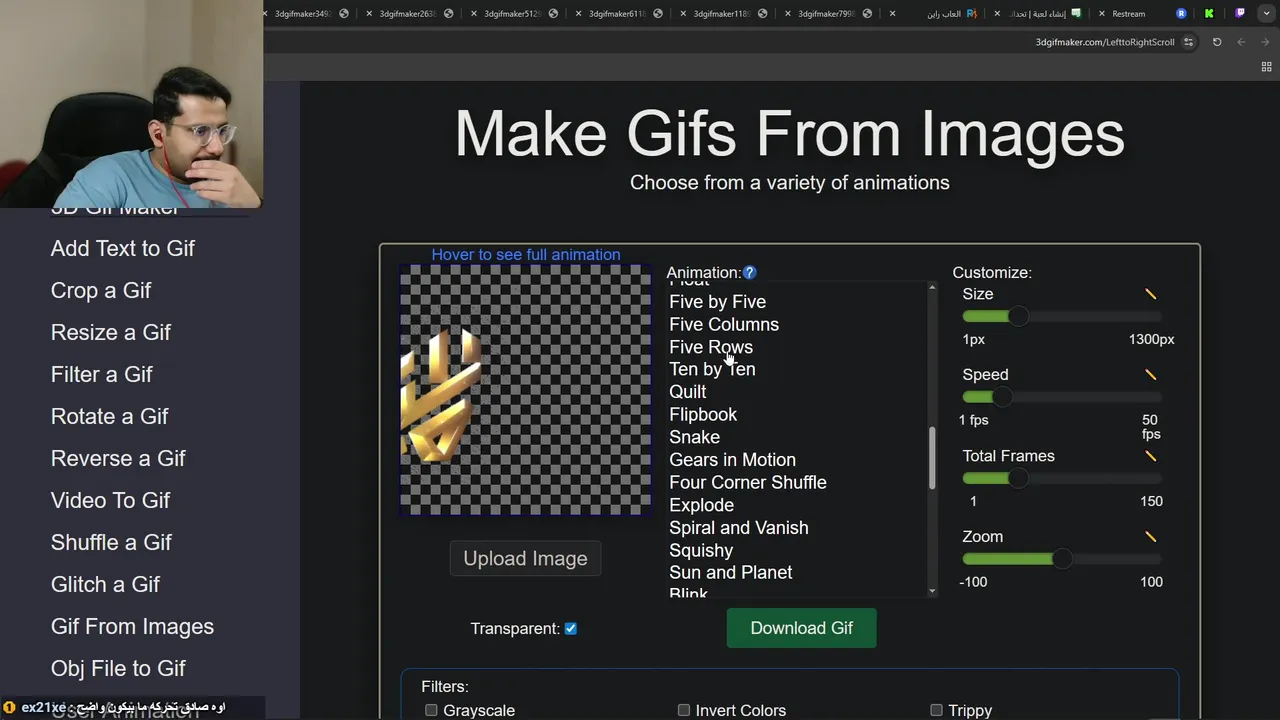The width and height of the screenshot is (1280, 720).
Task: Open Rotate a Gif sidebar link
Action: [110, 416]
